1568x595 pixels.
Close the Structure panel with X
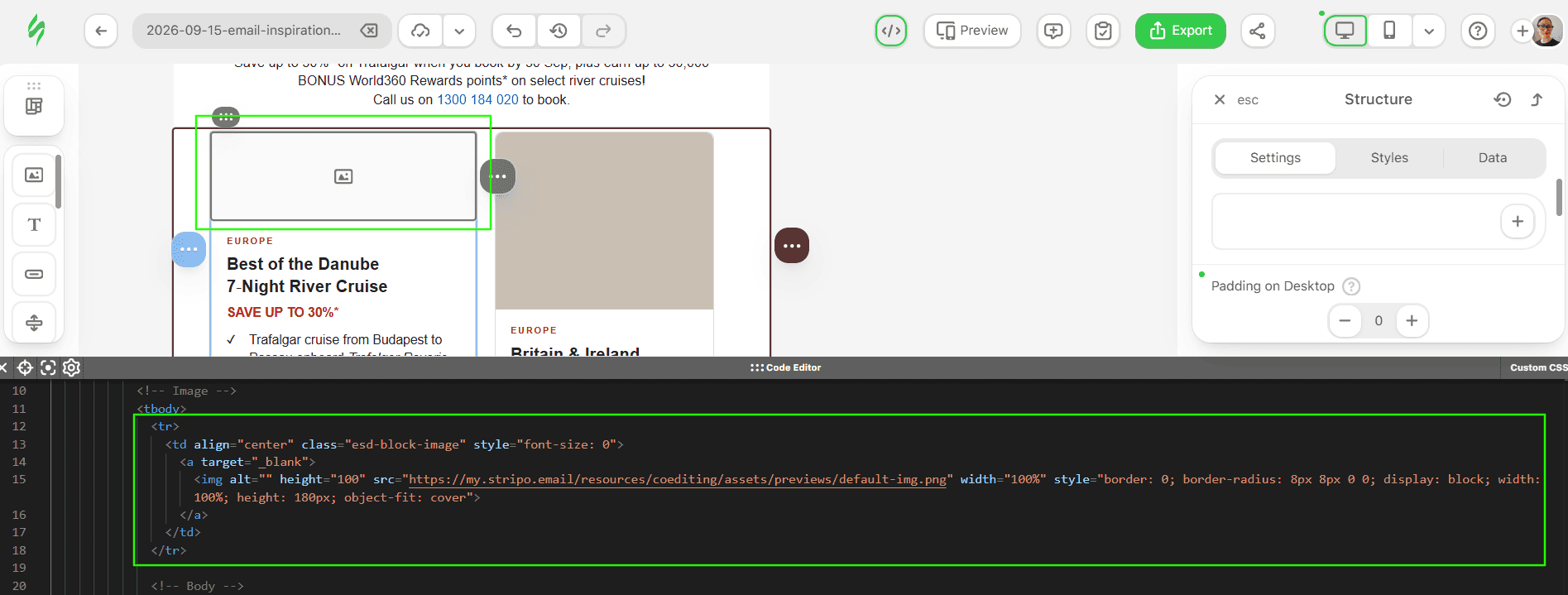[x=1220, y=99]
